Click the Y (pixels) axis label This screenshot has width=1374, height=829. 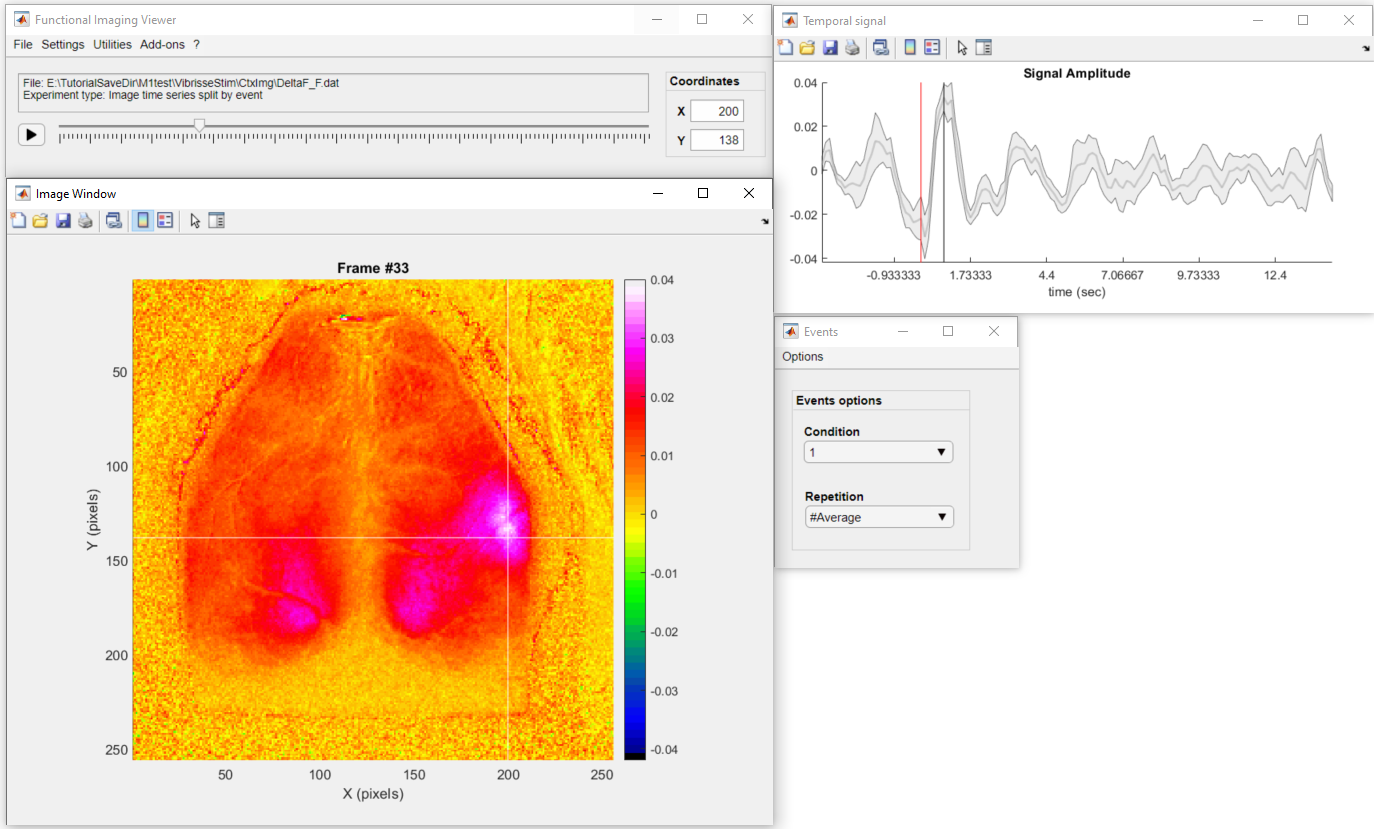coord(93,520)
